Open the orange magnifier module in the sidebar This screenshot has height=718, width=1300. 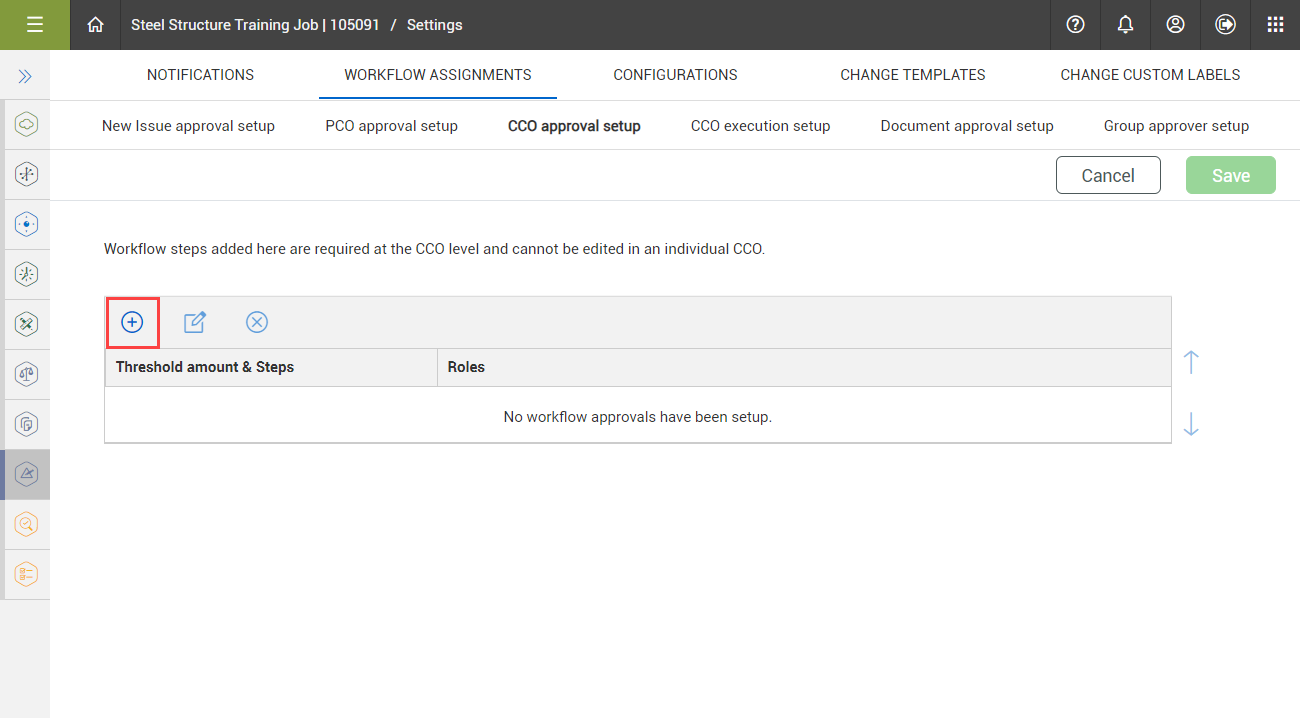coord(26,524)
